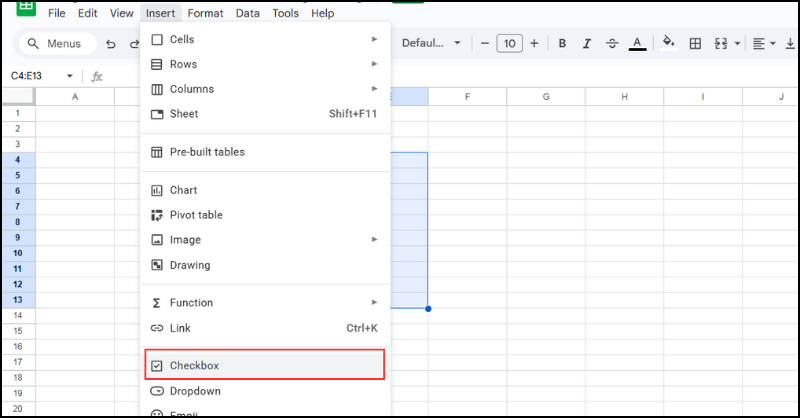Open the Name box dropdown arrow
The image size is (800, 418).
[69, 76]
